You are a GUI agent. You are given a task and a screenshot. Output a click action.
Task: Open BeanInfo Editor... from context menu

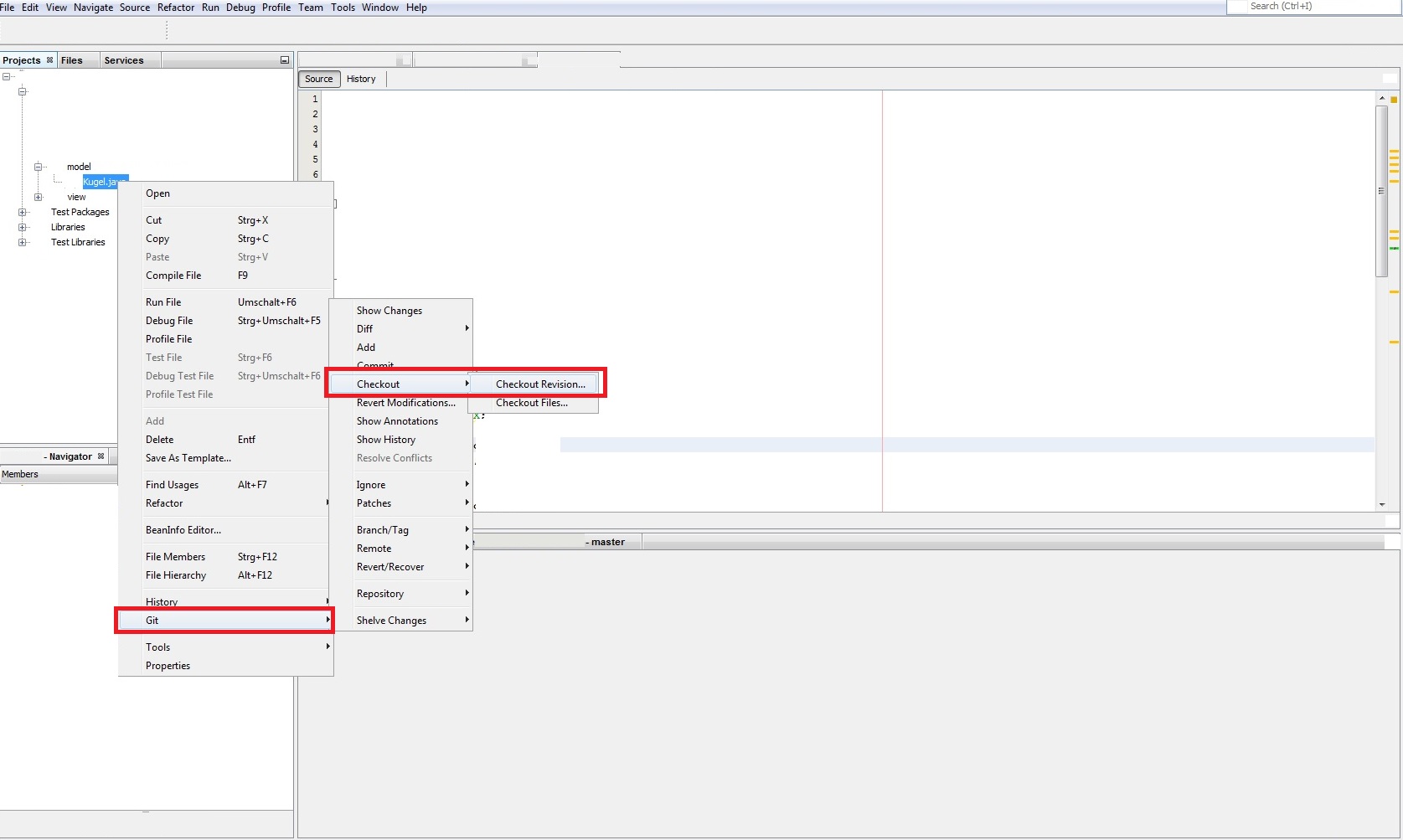coord(225,530)
